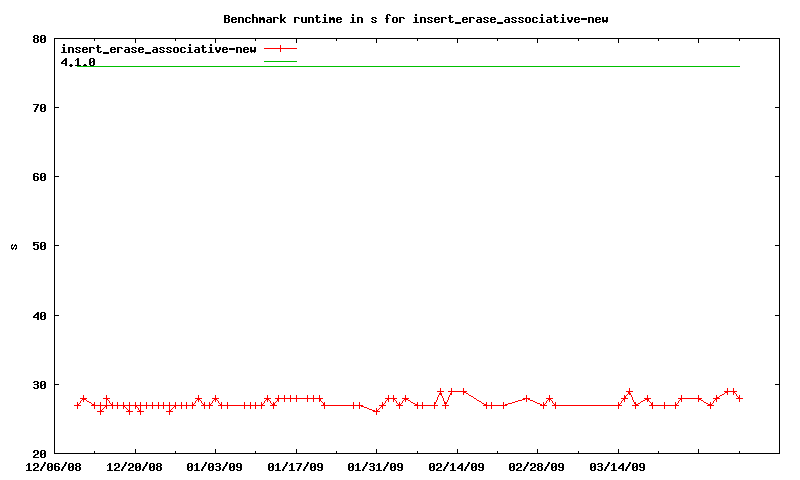
Task: Click the 30 y-axis tick label
Action: (39, 385)
